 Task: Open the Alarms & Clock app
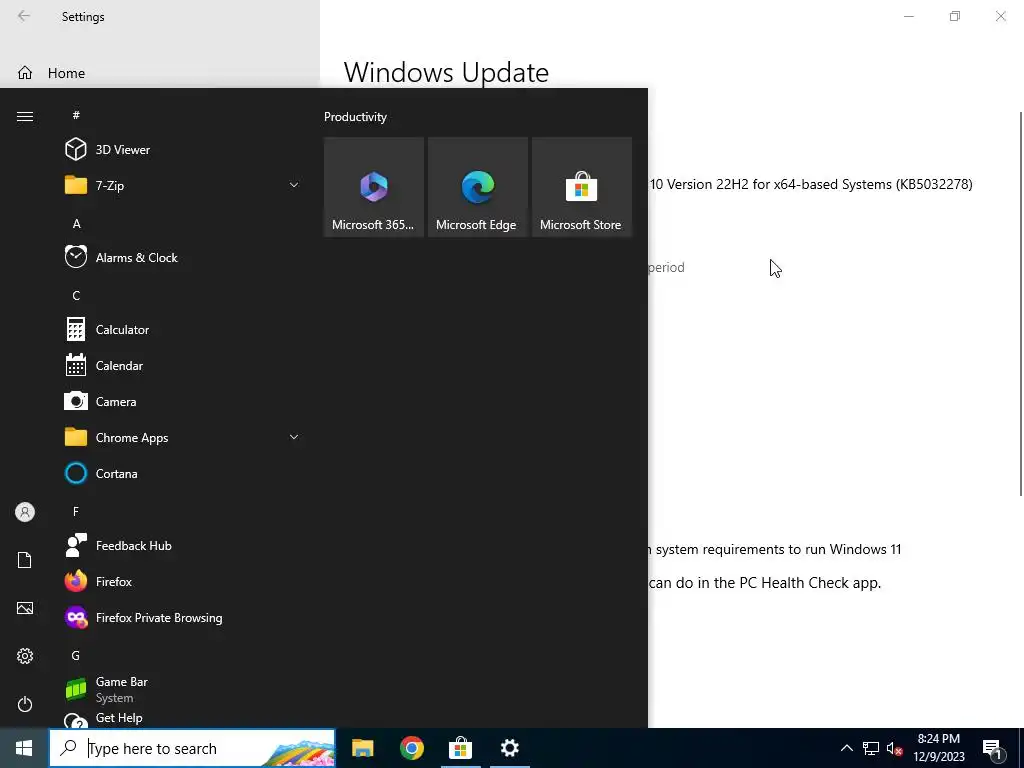click(183, 257)
